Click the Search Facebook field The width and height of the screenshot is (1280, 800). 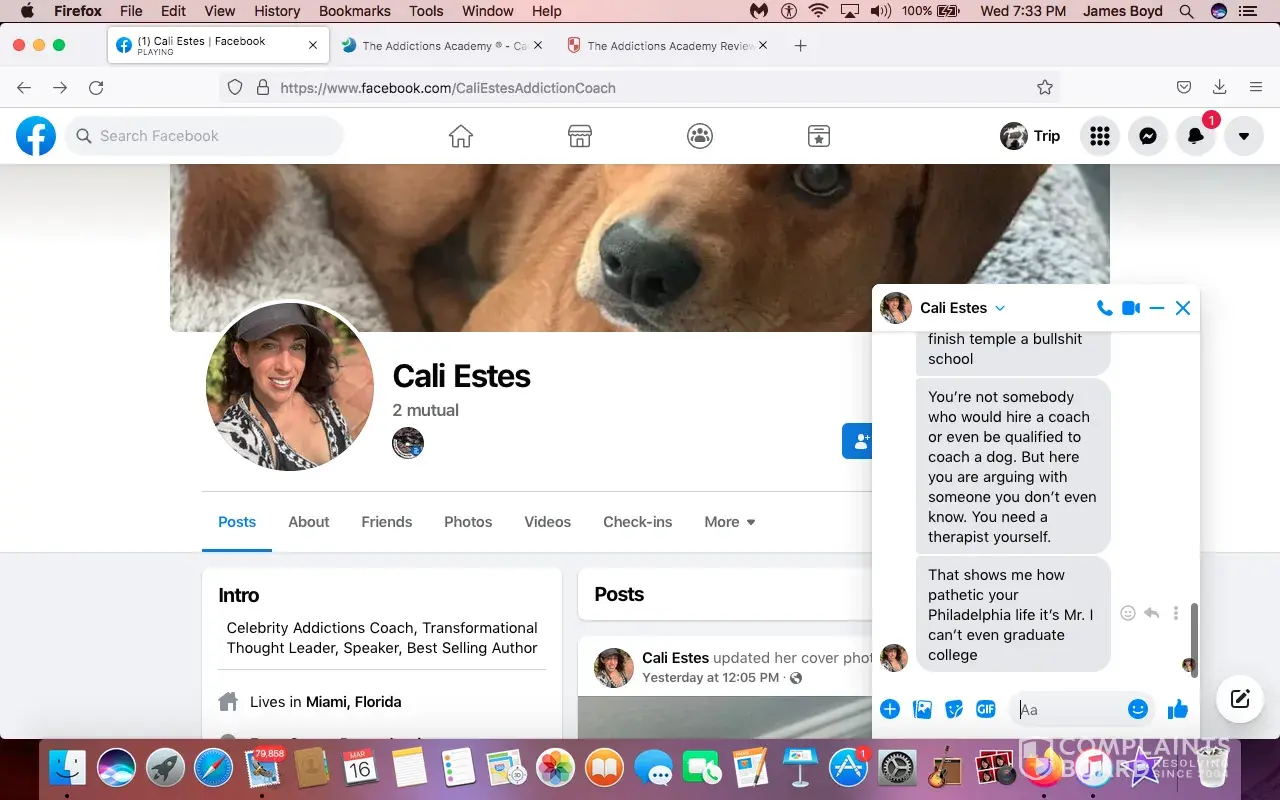(x=205, y=136)
